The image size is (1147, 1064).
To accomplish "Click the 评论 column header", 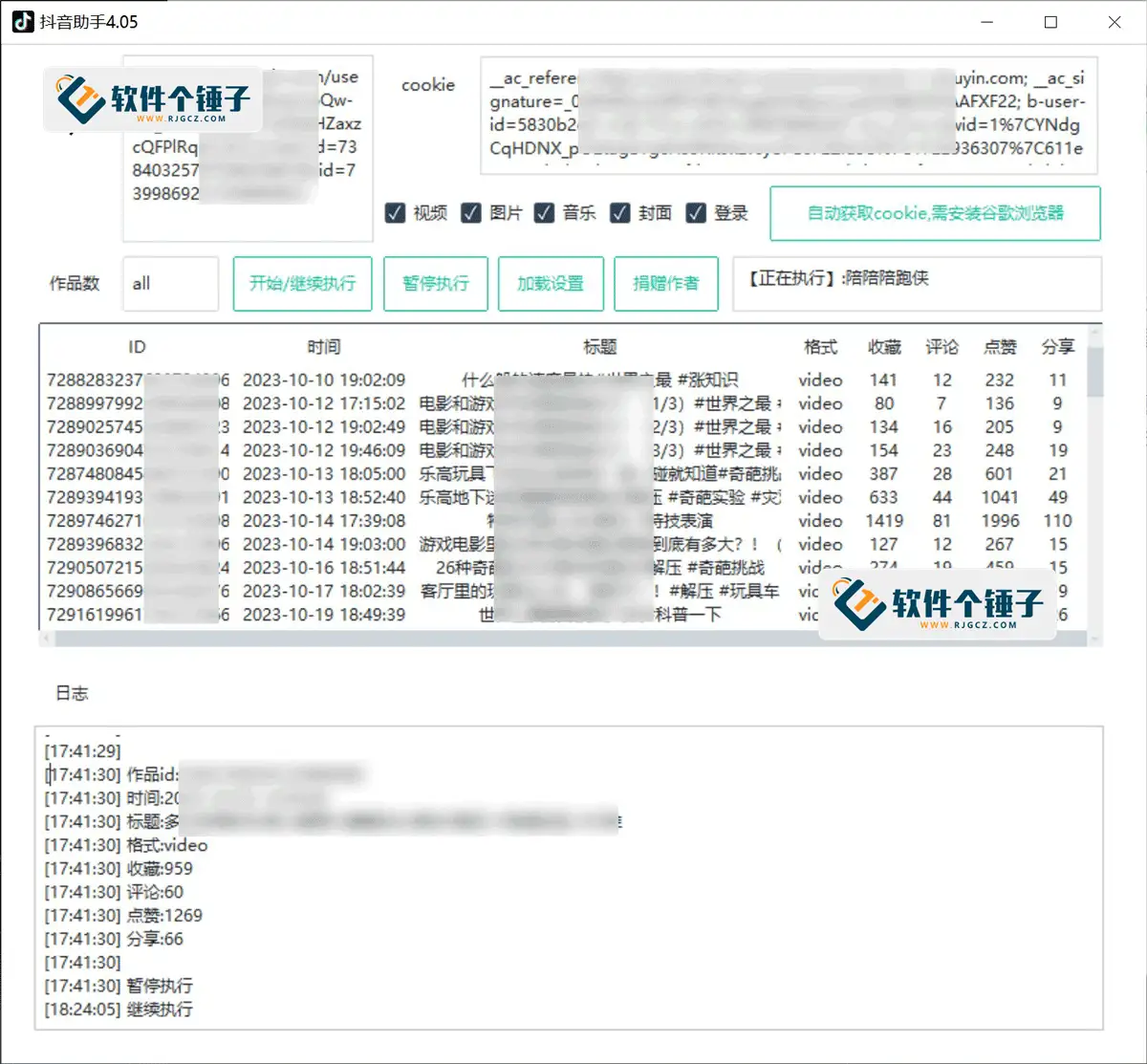I will pyautogui.click(x=942, y=347).
